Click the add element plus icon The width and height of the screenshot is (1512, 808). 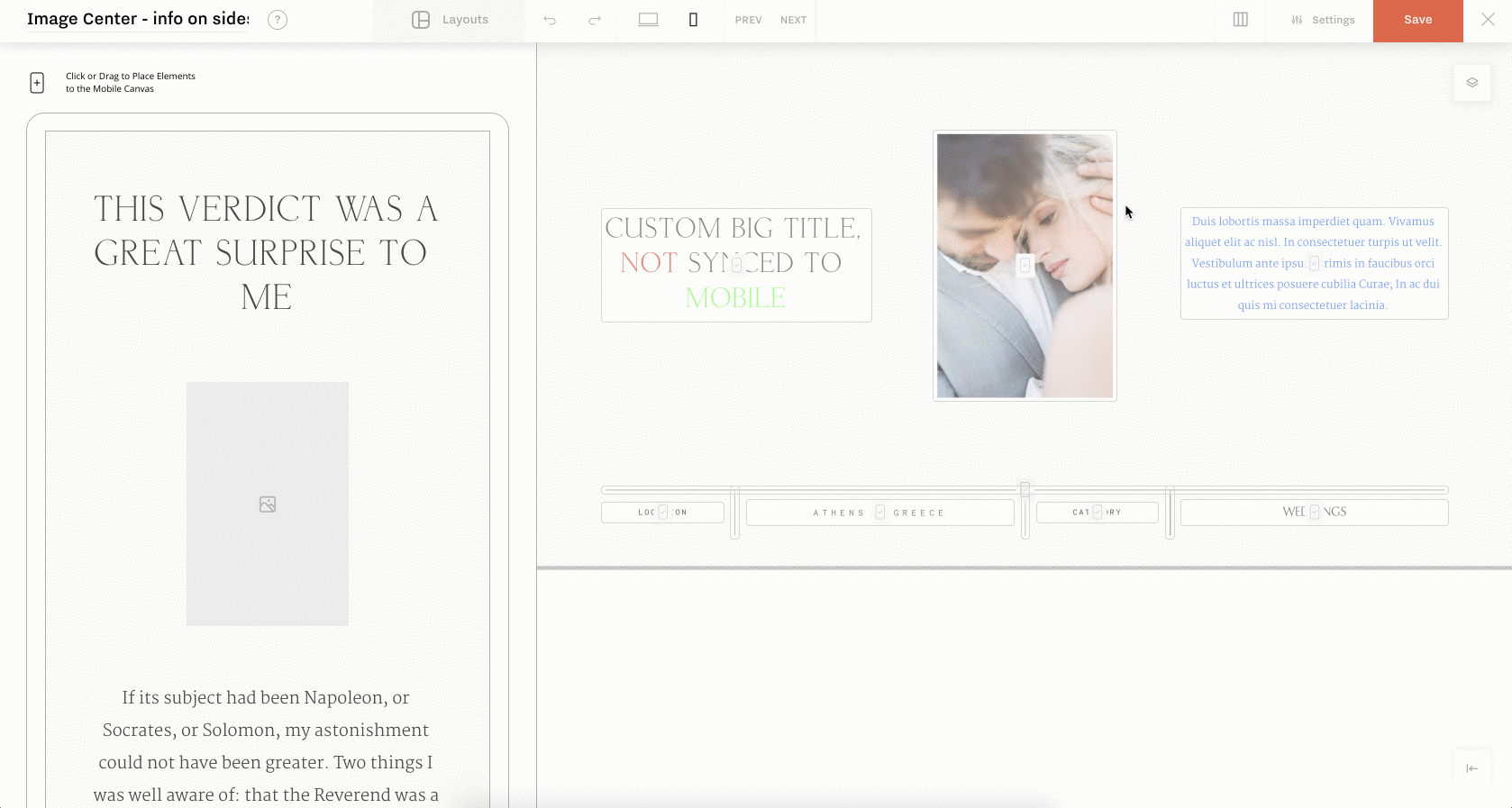(37, 83)
